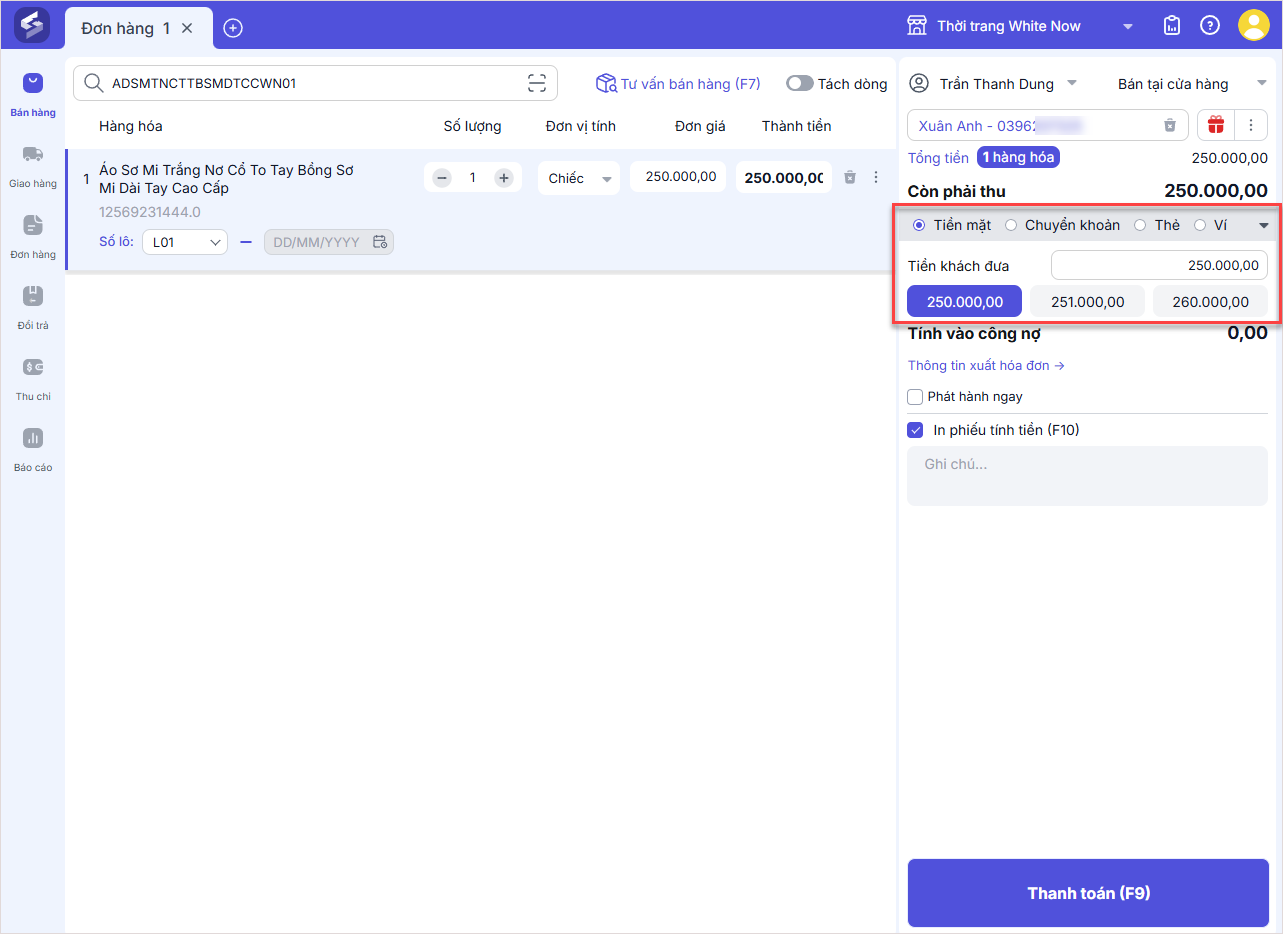Screen dimensions: 1283x934
Task: Open product row more options
Action: [x=876, y=177]
